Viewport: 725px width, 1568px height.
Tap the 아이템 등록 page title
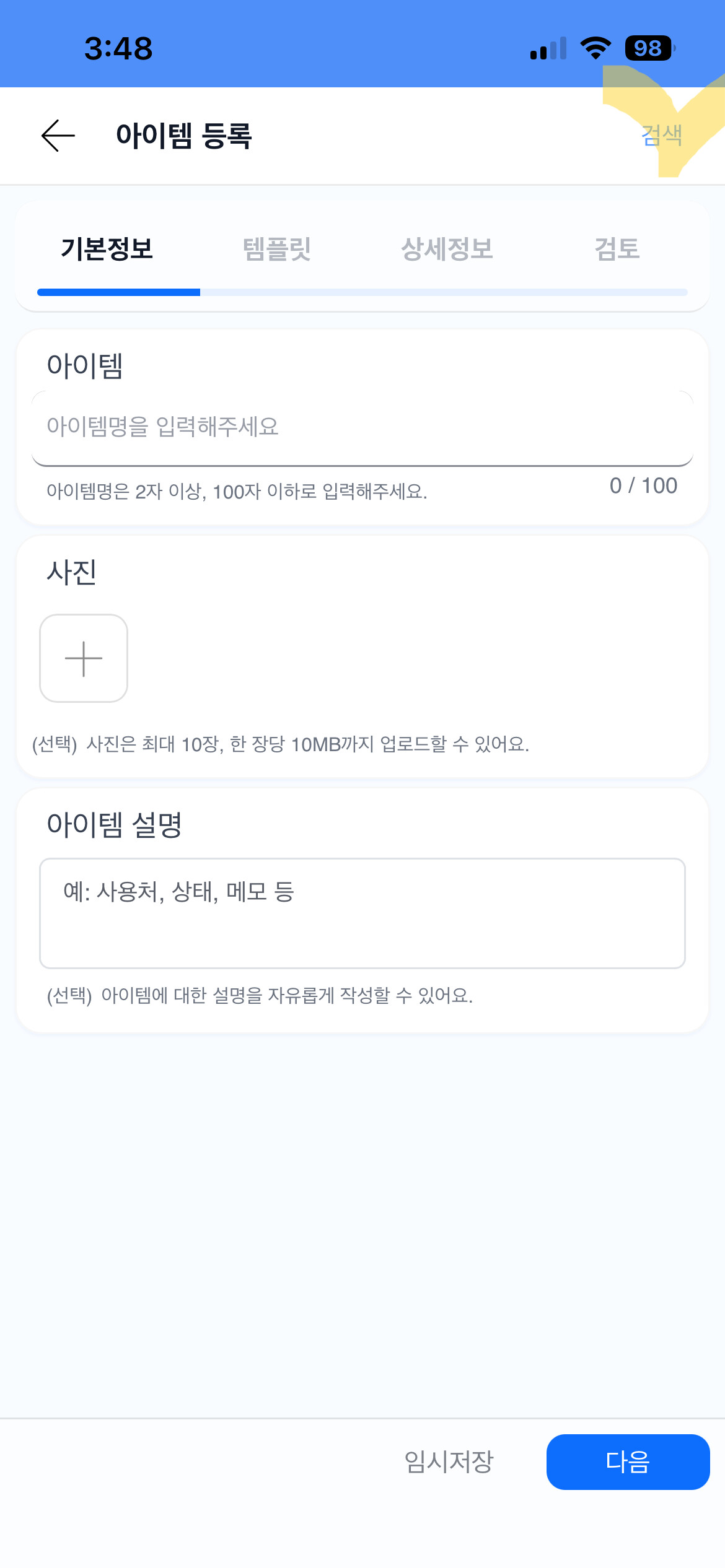point(184,136)
